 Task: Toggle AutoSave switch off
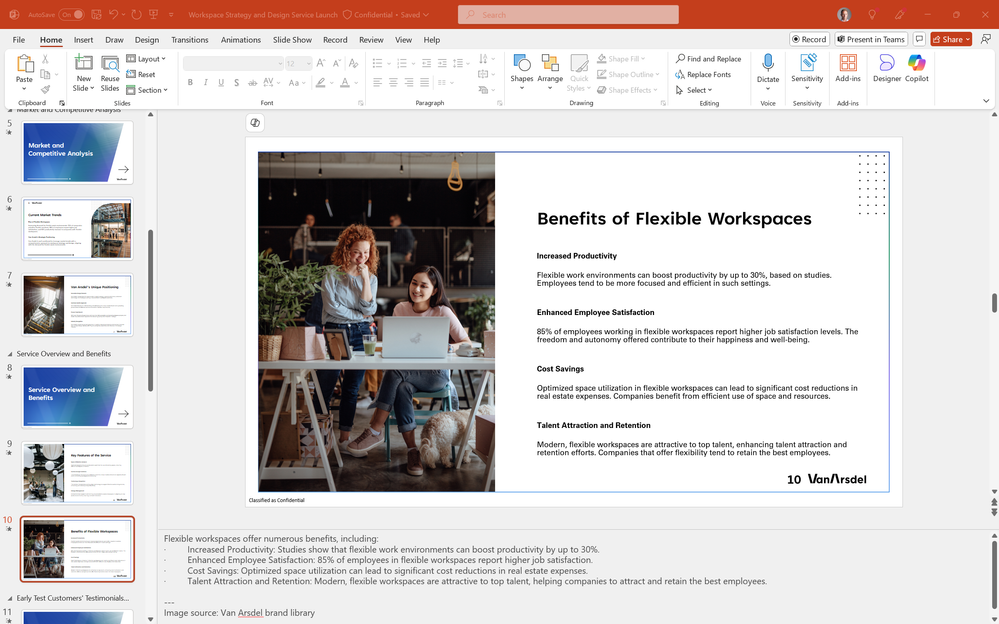pyautogui.click(x=71, y=14)
